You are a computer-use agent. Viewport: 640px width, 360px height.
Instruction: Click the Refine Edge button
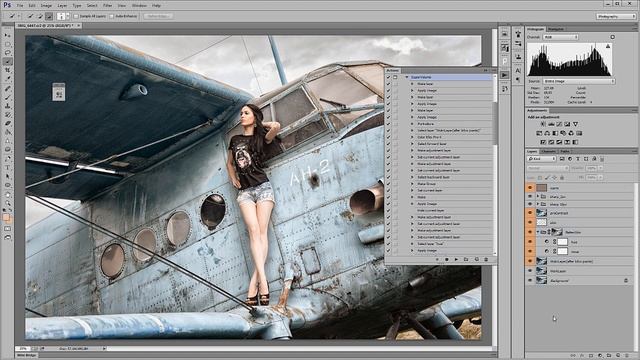click(158, 16)
